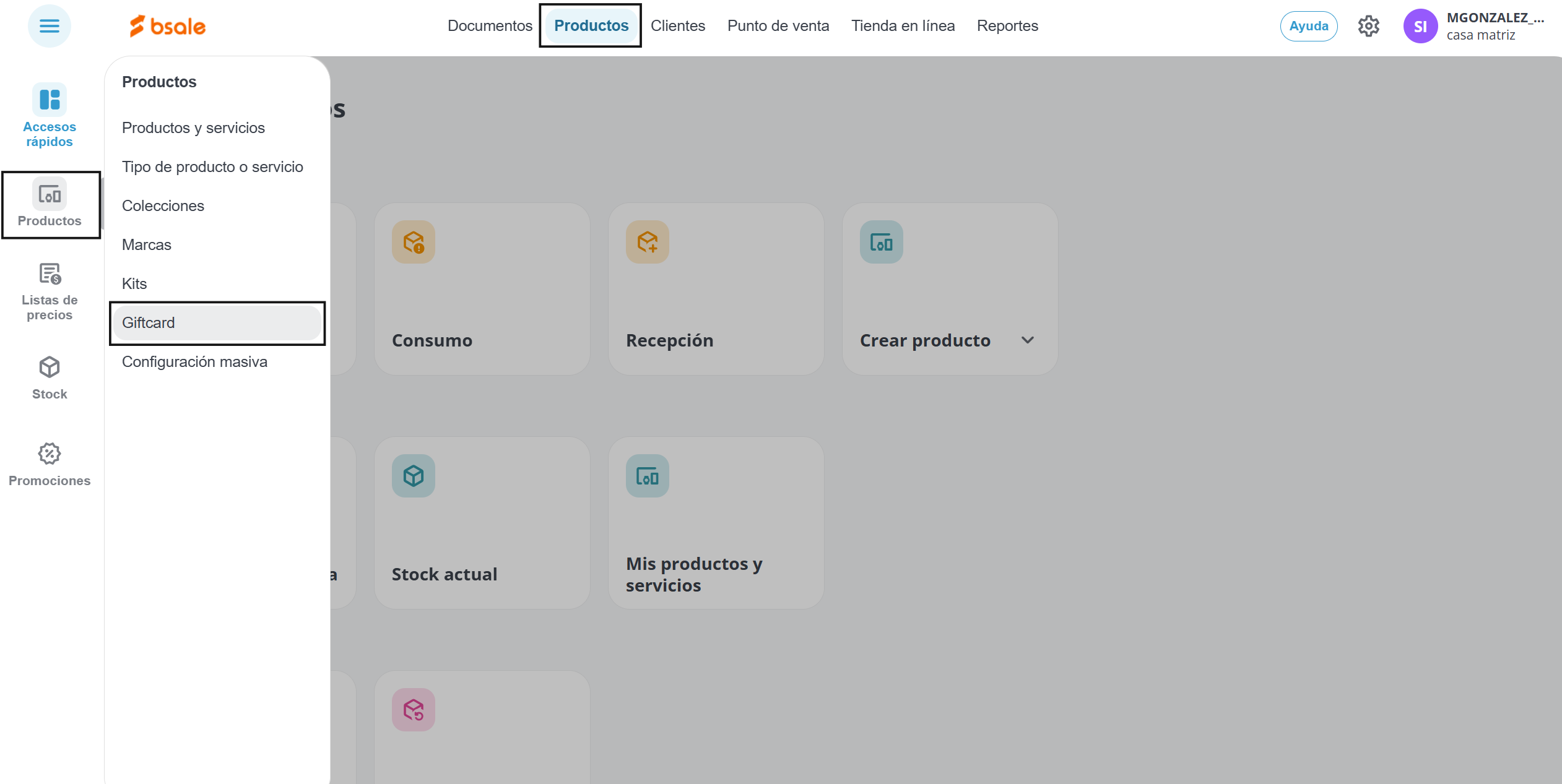The width and height of the screenshot is (1562, 784).
Task: Click the bsale logo
Action: pyautogui.click(x=167, y=26)
